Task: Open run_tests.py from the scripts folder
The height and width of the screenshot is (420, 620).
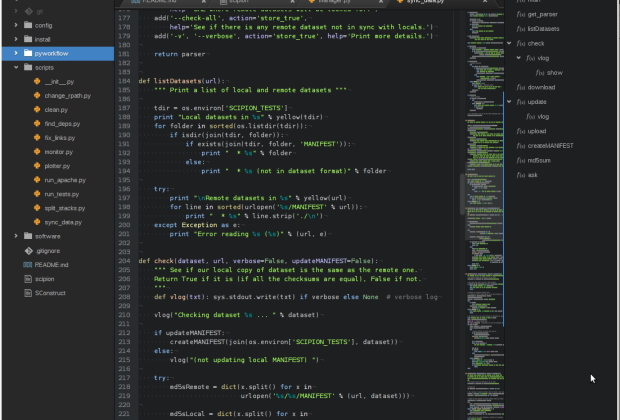Action: [x=62, y=194]
